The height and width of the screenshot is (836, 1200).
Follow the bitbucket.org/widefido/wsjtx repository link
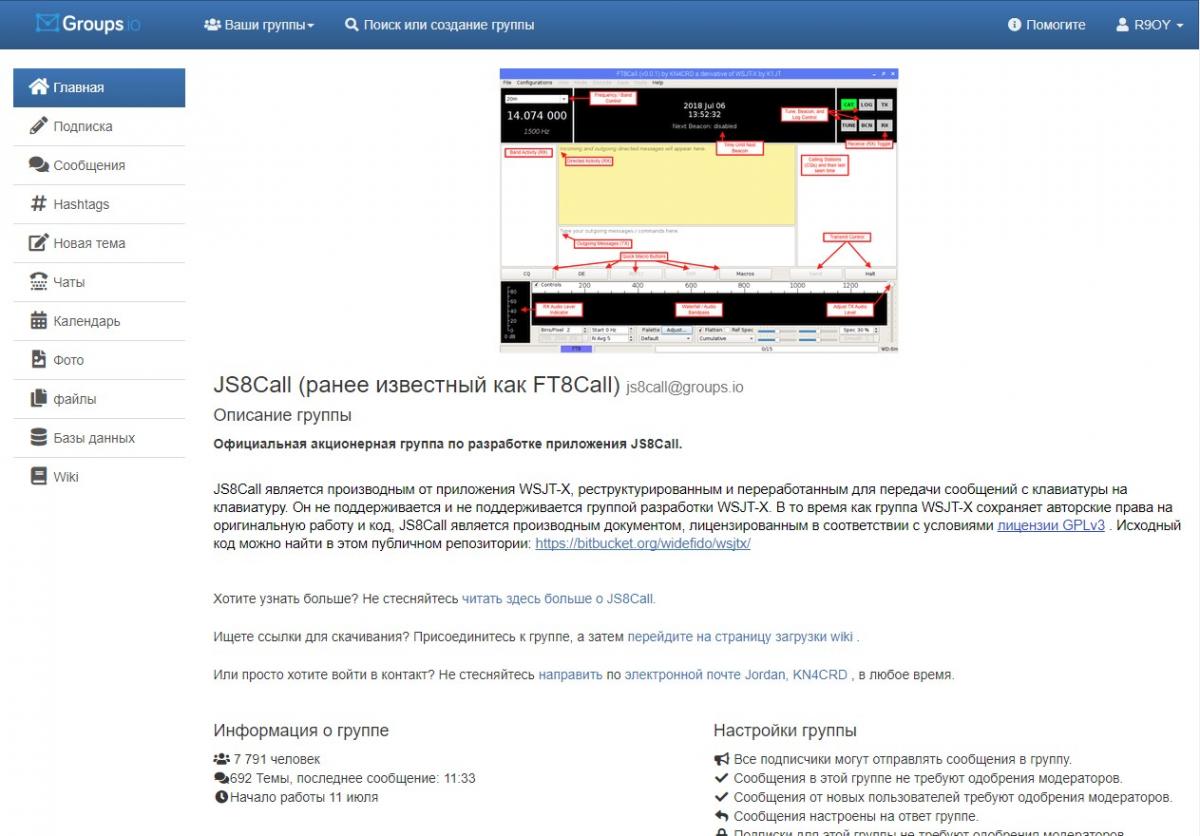click(x=642, y=543)
